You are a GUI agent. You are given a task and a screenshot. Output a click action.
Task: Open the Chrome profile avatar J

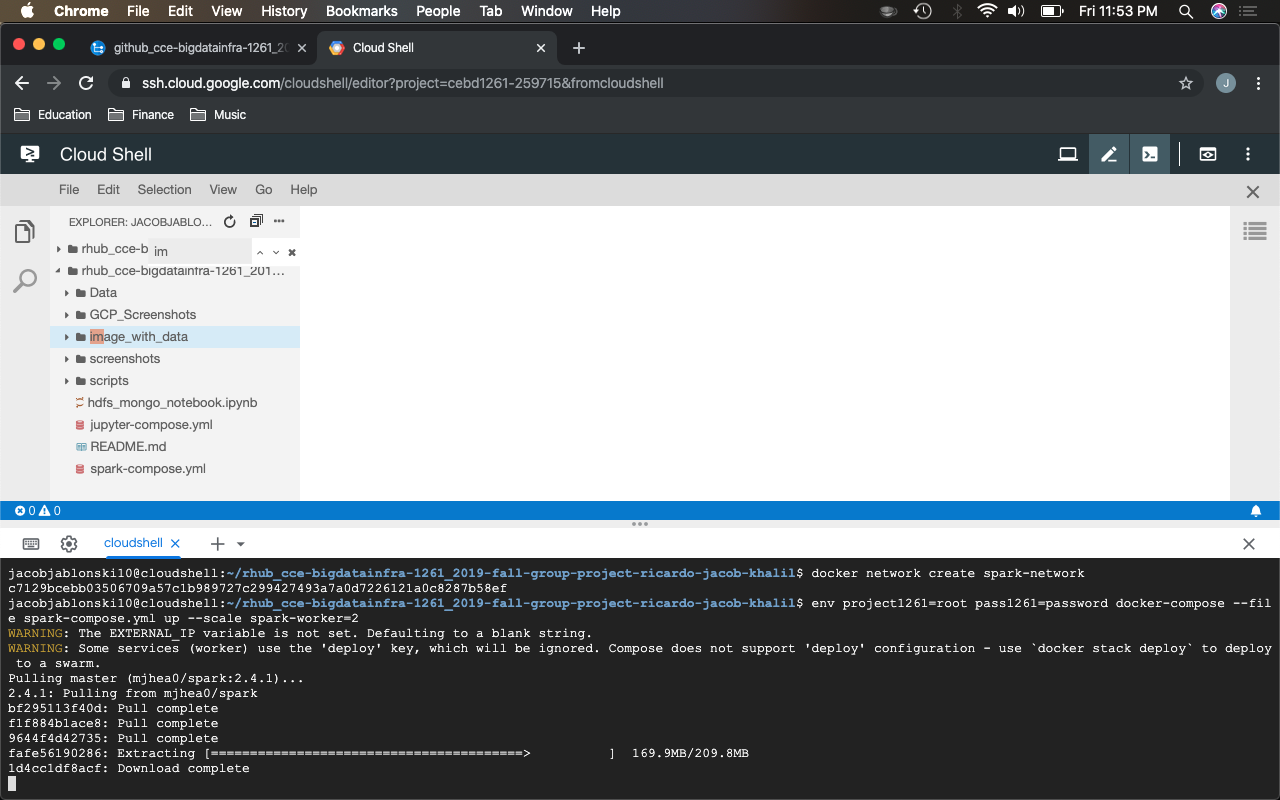(1226, 83)
